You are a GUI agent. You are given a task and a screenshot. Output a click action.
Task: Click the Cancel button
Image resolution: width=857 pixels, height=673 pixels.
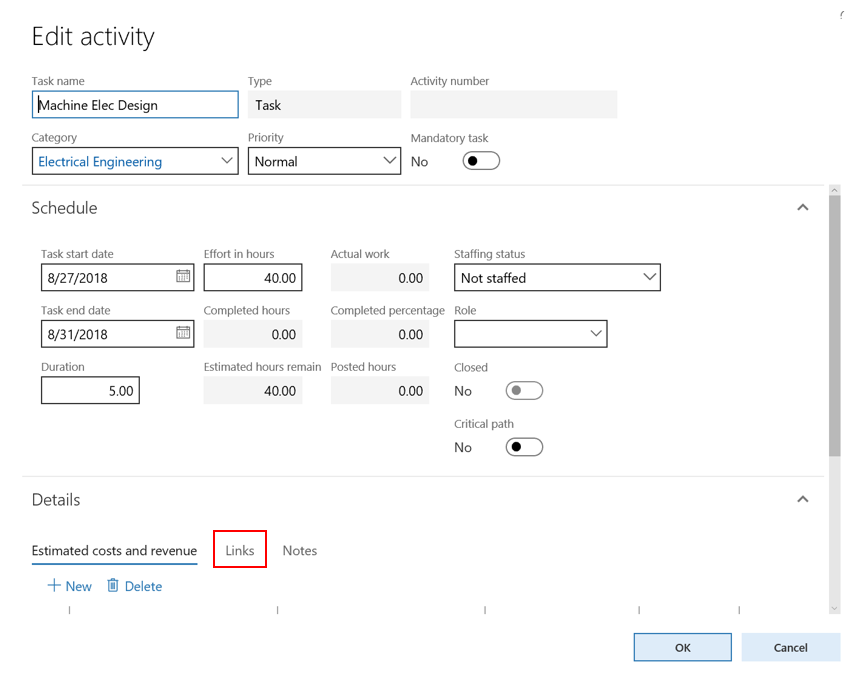790,647
